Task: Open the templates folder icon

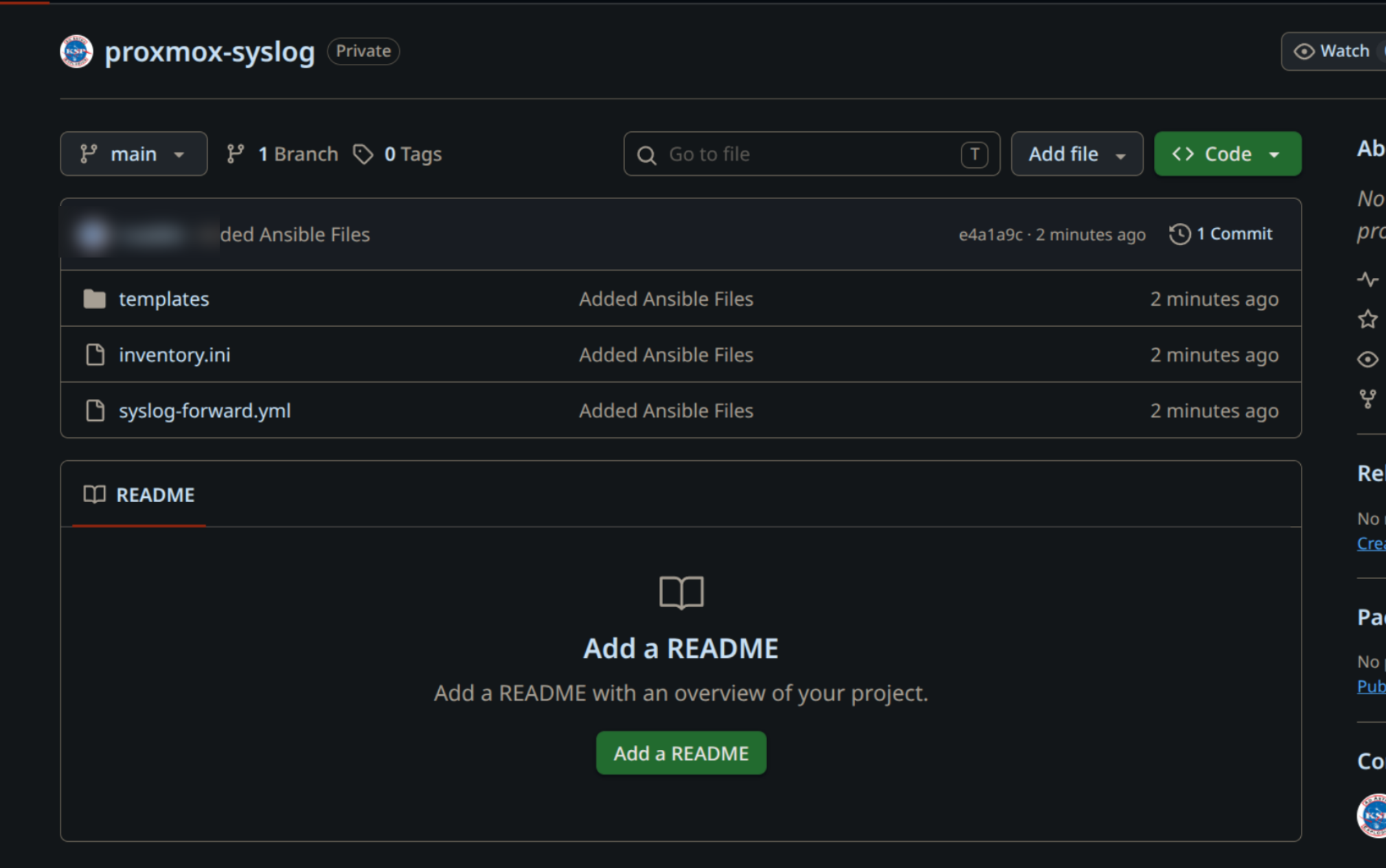Action: (95, 299)
